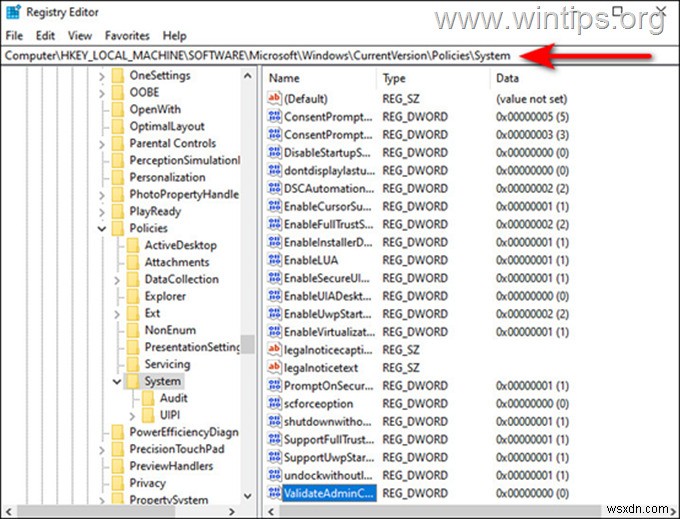This screenshot has width=680, height=519.
Task: Click the Personalization folder icon
Action: coord(118,177)
